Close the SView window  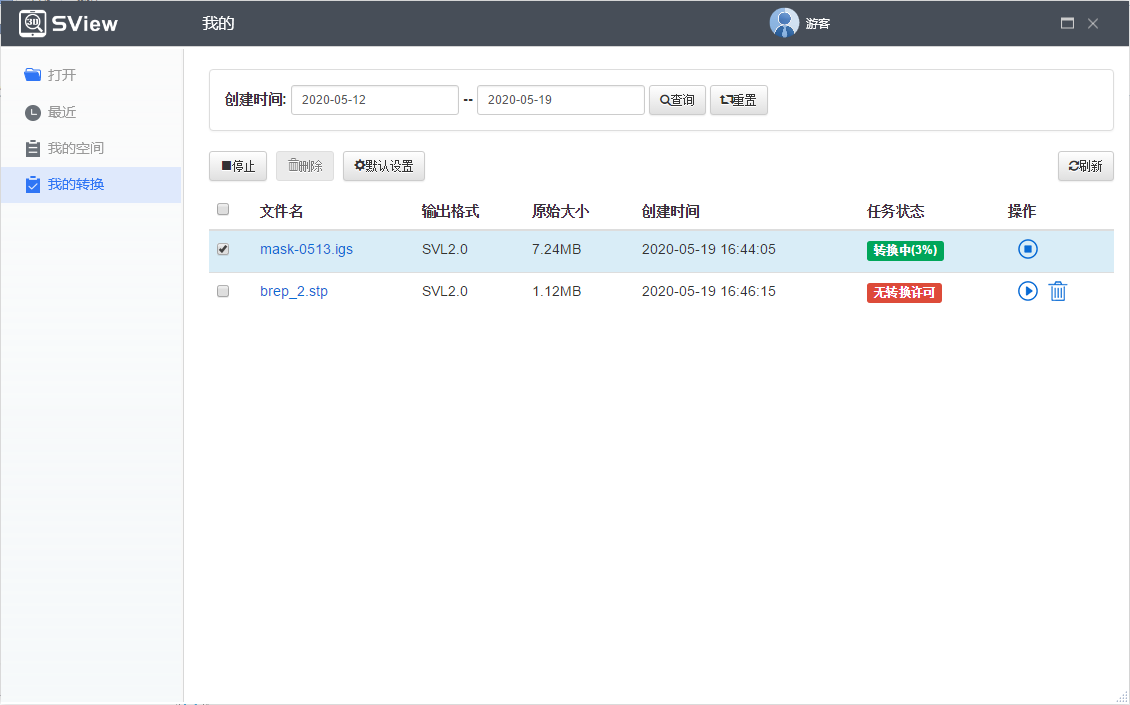tap(1093, 23)
